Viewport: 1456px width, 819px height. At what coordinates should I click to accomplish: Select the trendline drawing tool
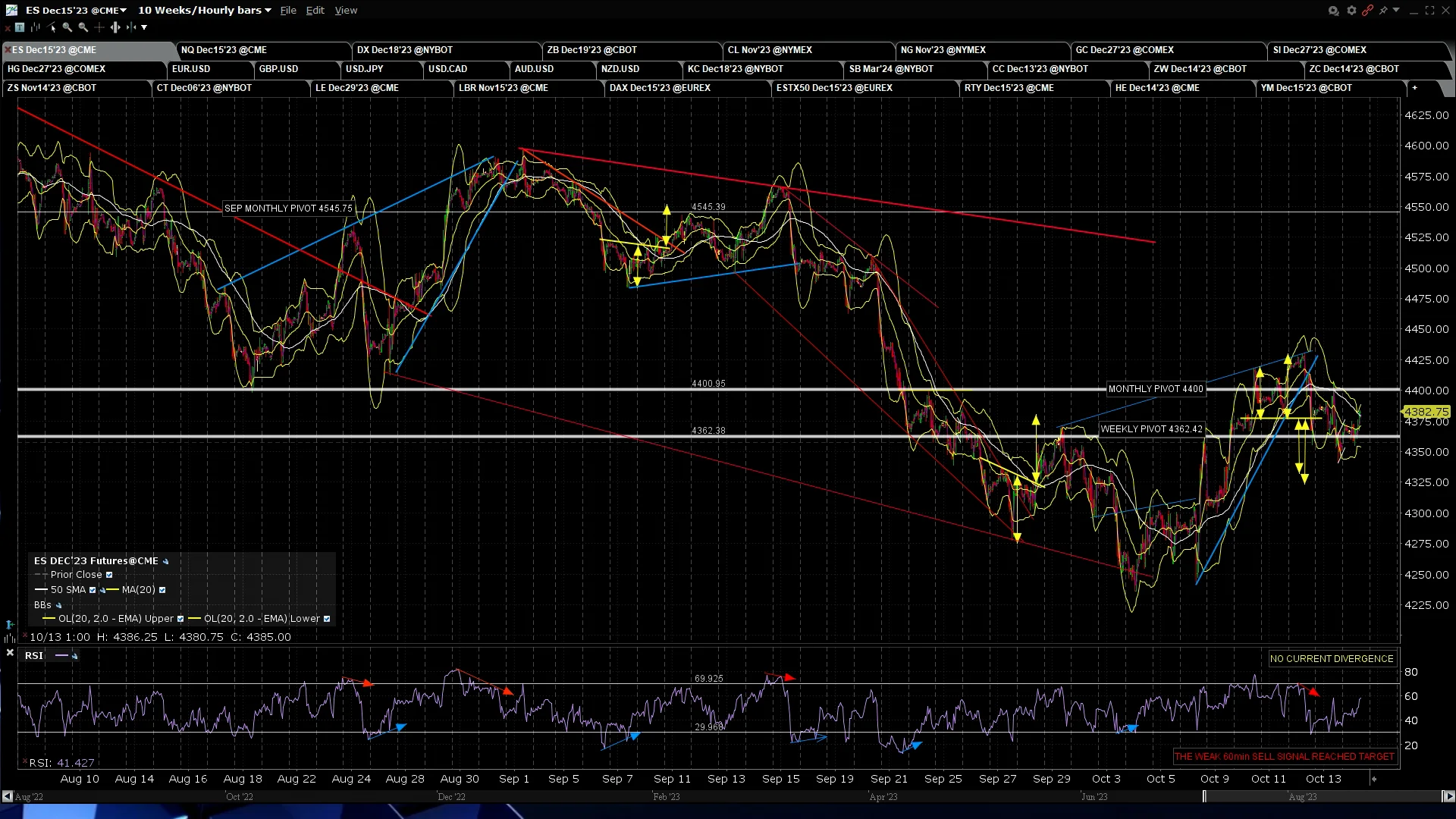[52, 27]
